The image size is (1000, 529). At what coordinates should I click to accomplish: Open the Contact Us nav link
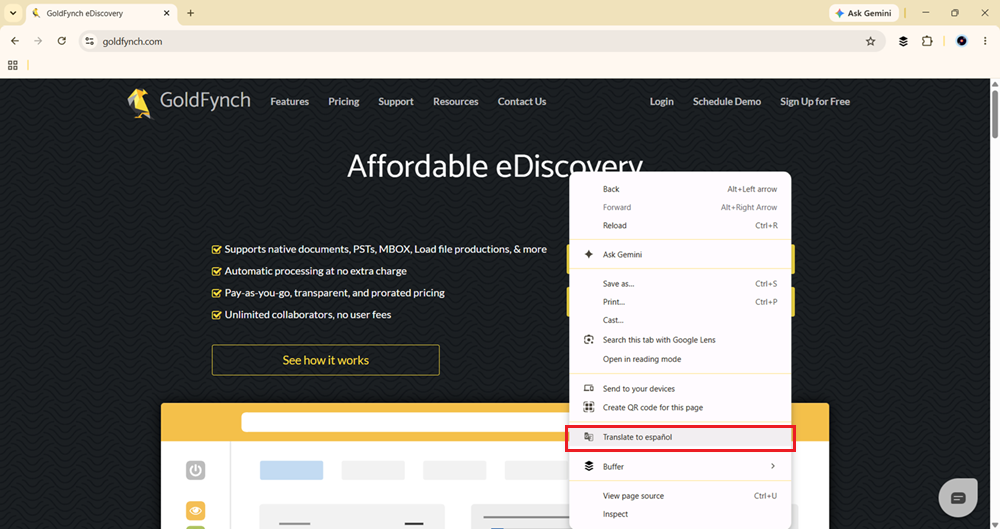coord(522,101)
